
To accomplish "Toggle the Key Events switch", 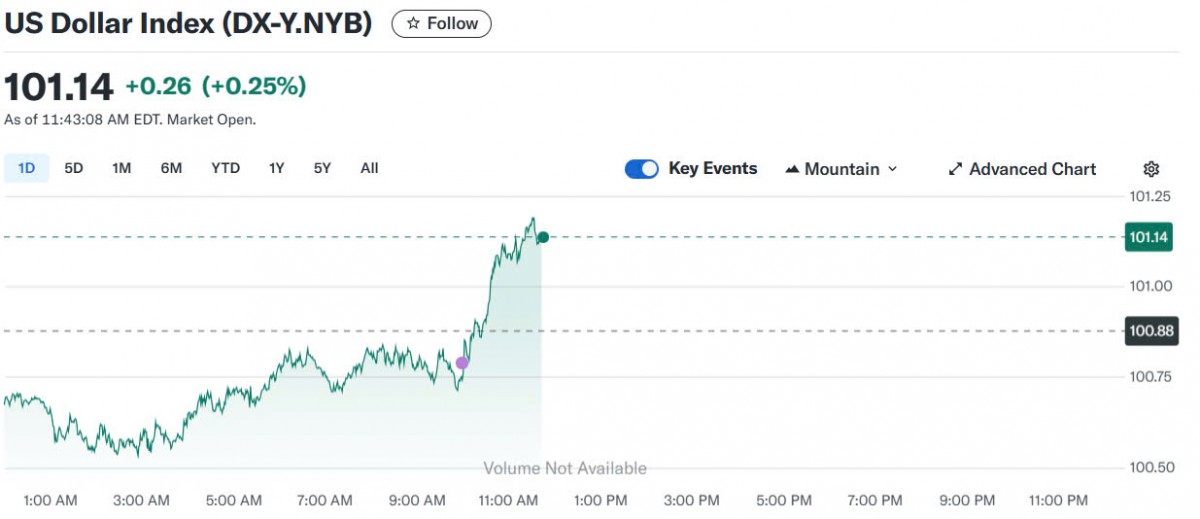I will point(641,169).
